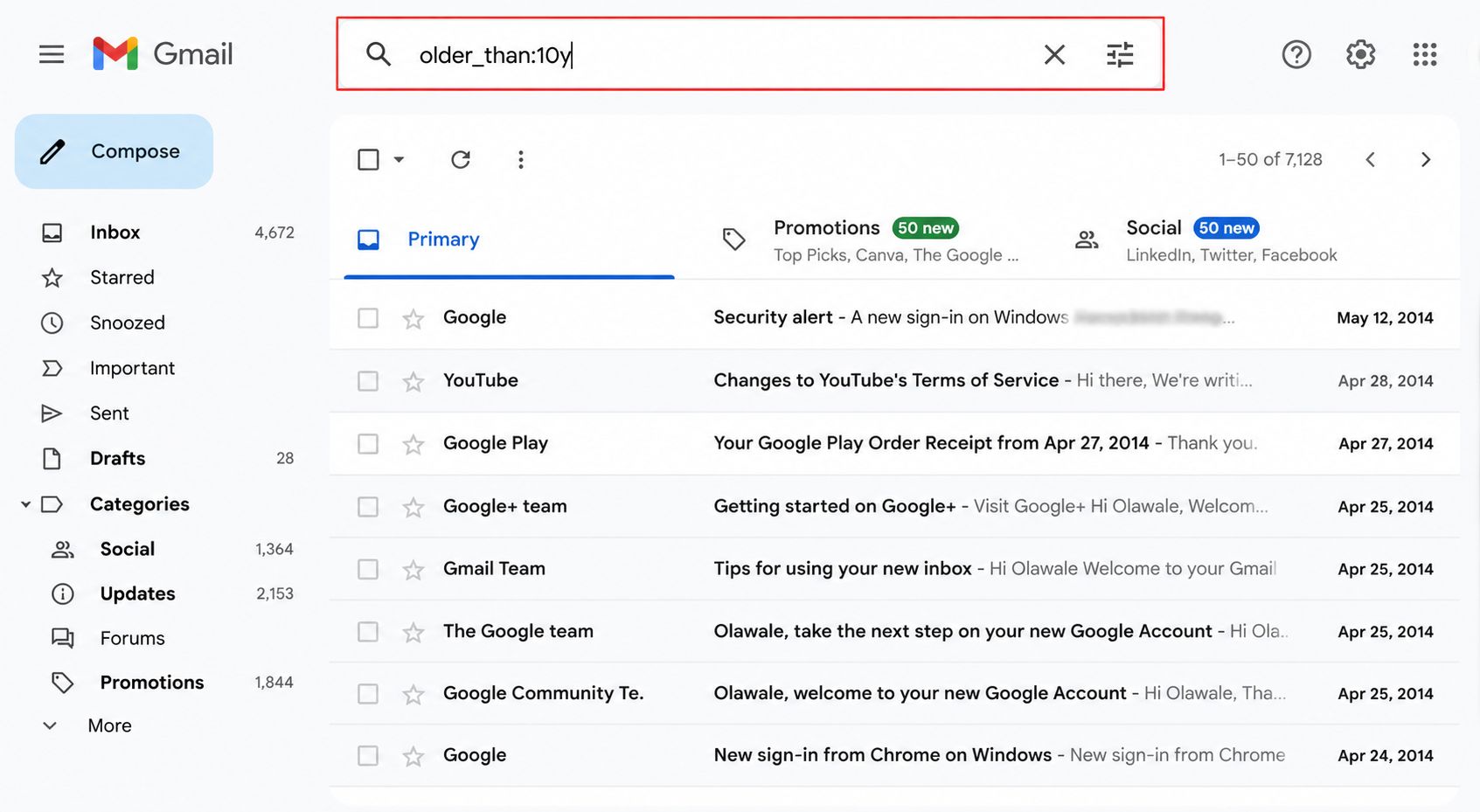1480x812 pixels.
Task: Star the Google+ team email
Action: pyautogui.click(x=413, y=507)
